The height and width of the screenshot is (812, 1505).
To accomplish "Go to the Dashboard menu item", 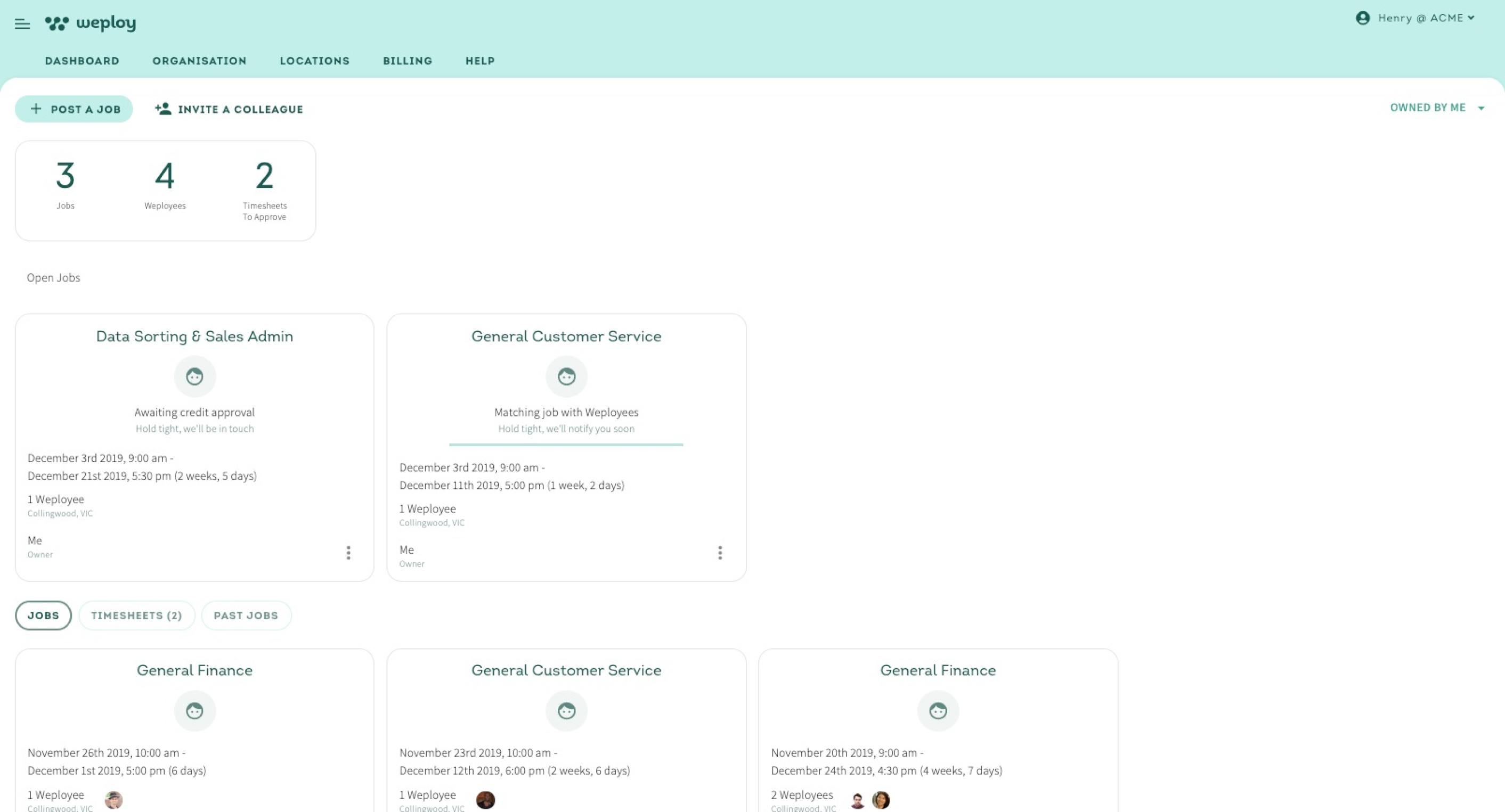I will point(83,61).
